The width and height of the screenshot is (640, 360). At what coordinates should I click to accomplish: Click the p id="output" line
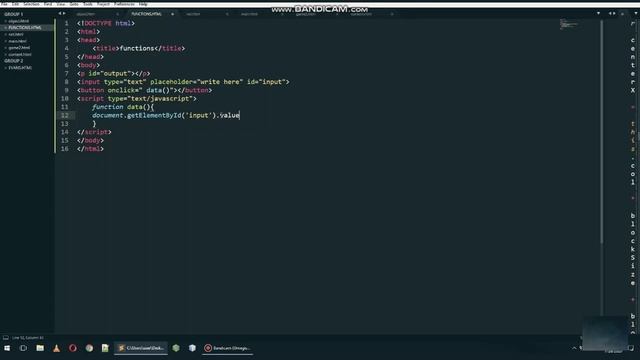tap(113, 73)
